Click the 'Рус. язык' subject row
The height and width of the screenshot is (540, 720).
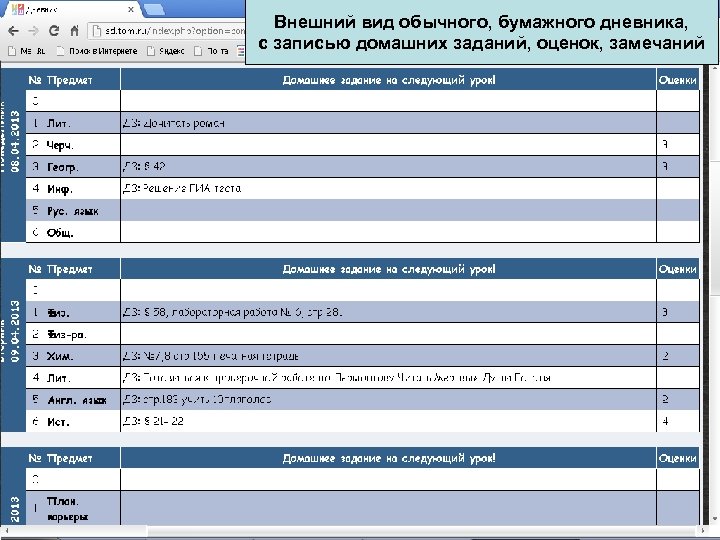73,211
